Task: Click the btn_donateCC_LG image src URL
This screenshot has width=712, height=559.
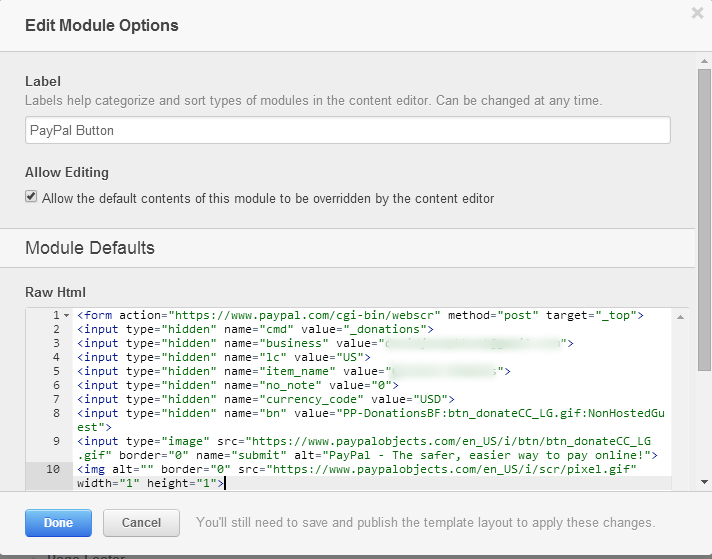Action: point(448,441)
